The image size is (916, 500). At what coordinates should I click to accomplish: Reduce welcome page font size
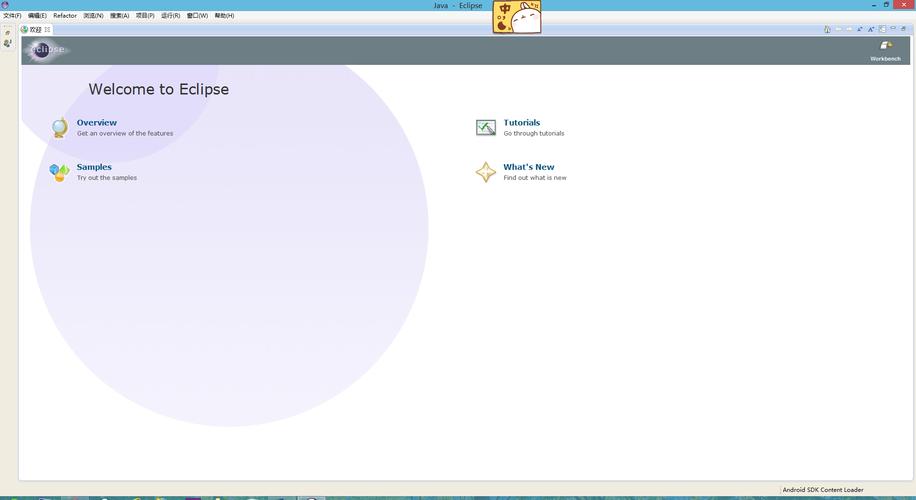[860, 29]
